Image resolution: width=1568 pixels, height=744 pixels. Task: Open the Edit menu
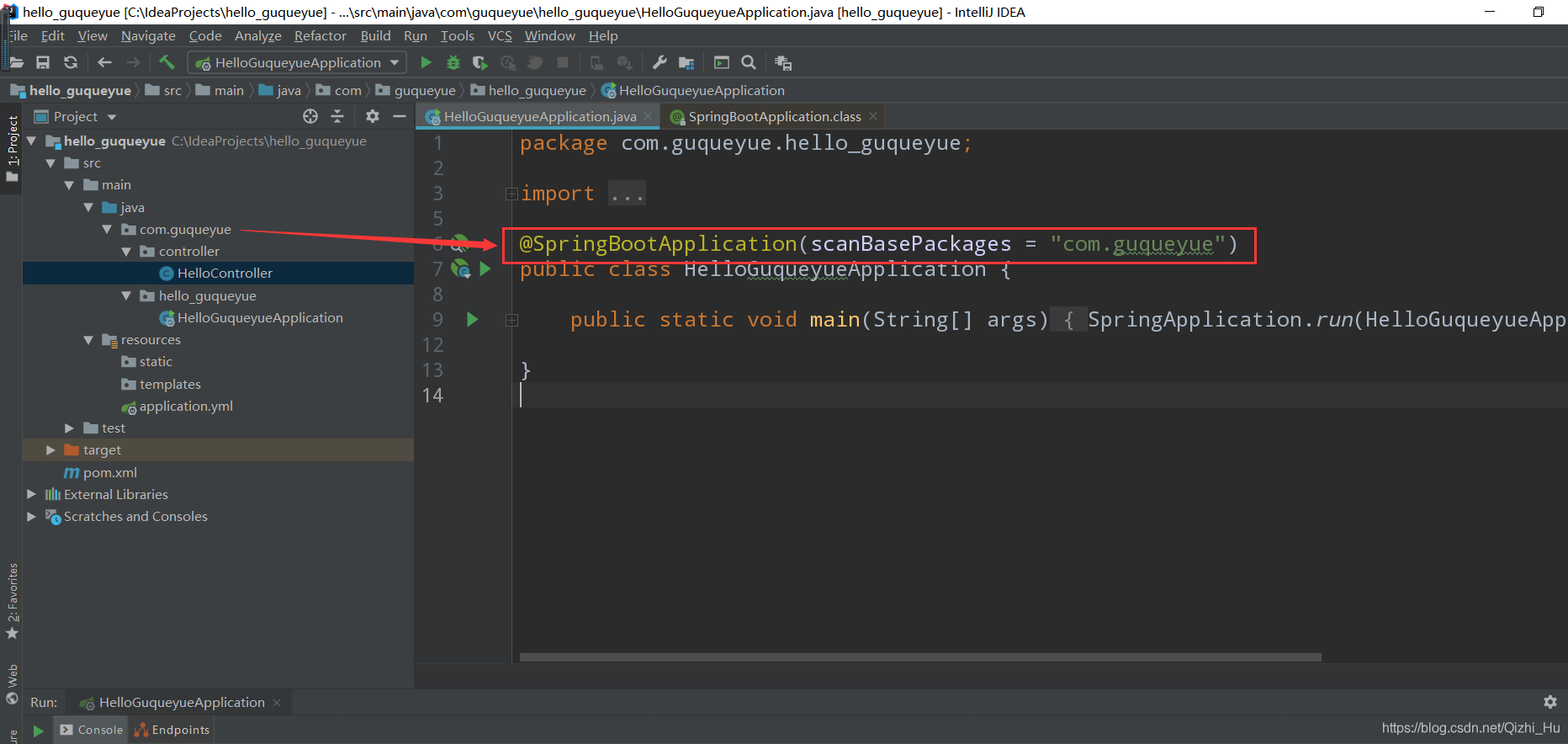[52, 35]
